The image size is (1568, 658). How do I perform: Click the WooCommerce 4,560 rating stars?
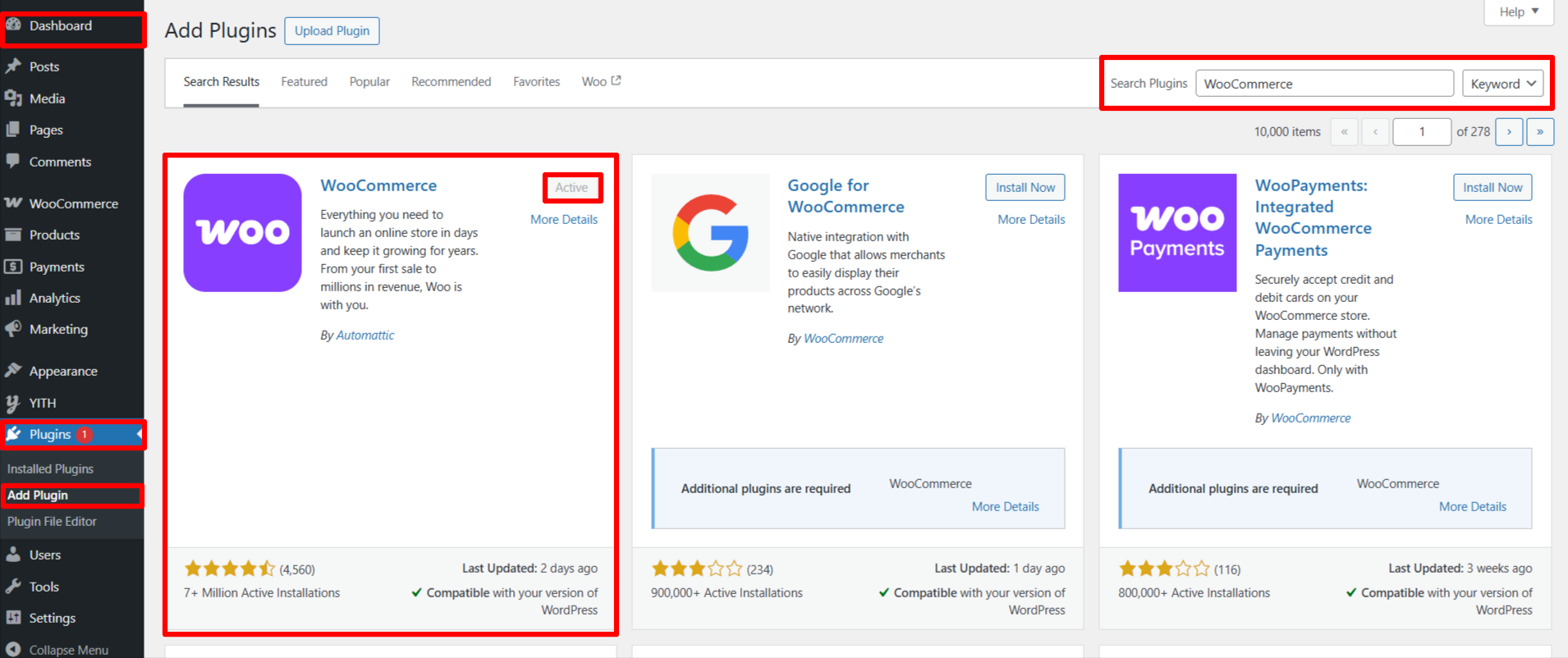tap(230, 569)
